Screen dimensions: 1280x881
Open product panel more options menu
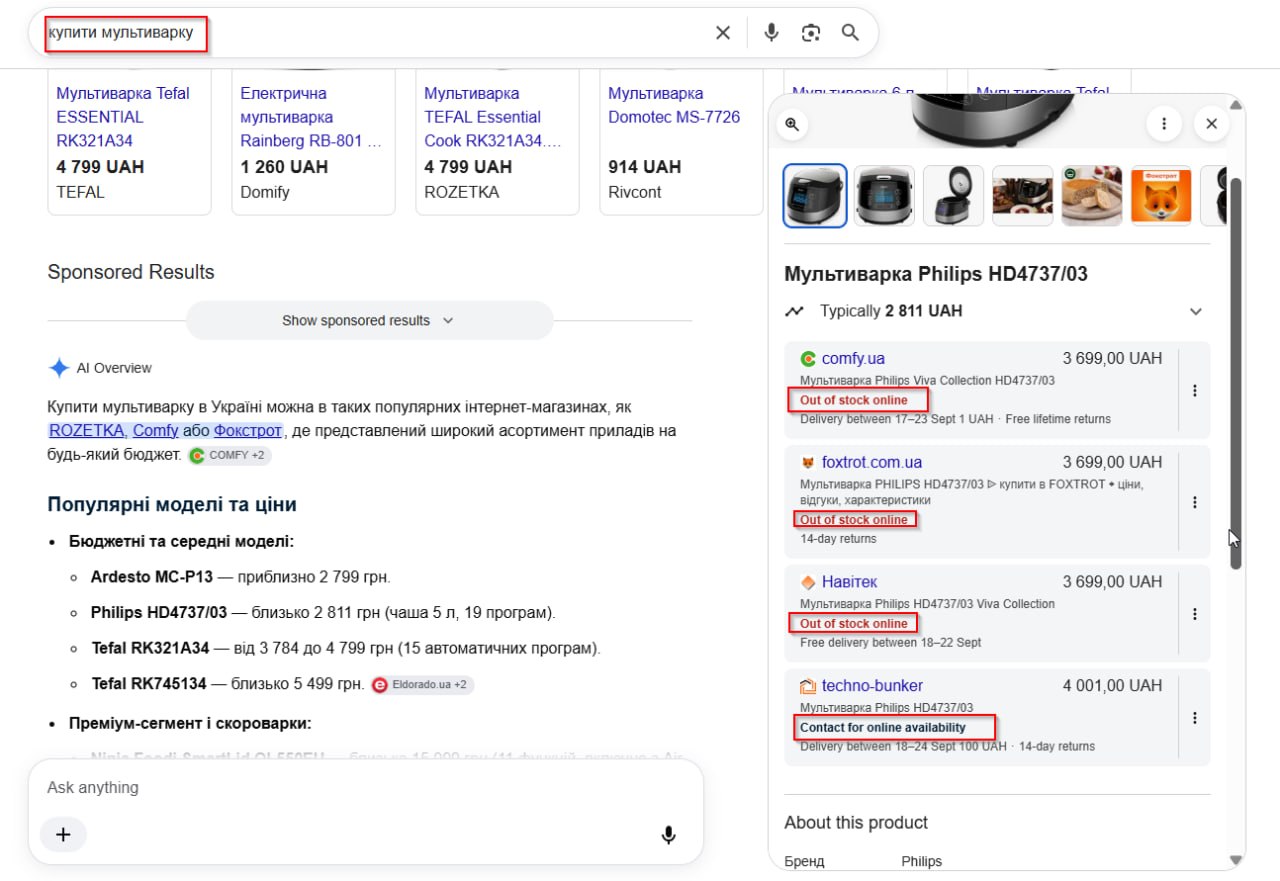pos(1164,124)
